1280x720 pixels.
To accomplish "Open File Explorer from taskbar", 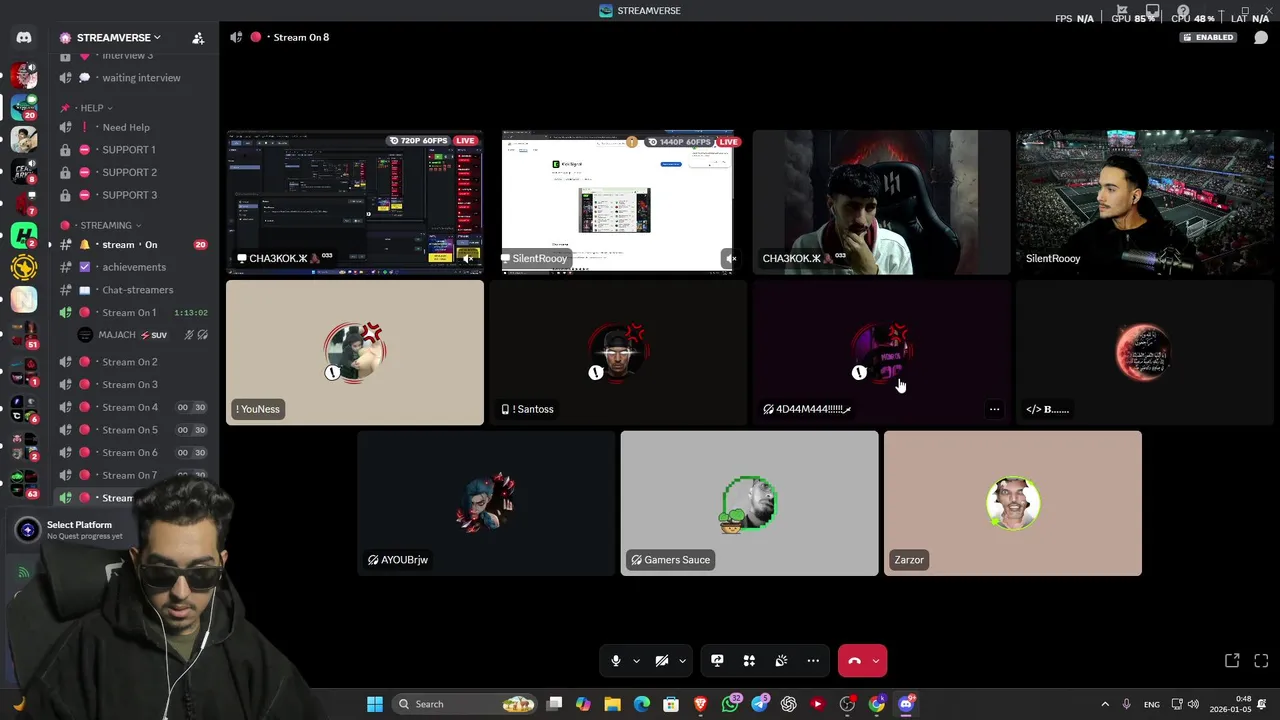I will [612, 704].
